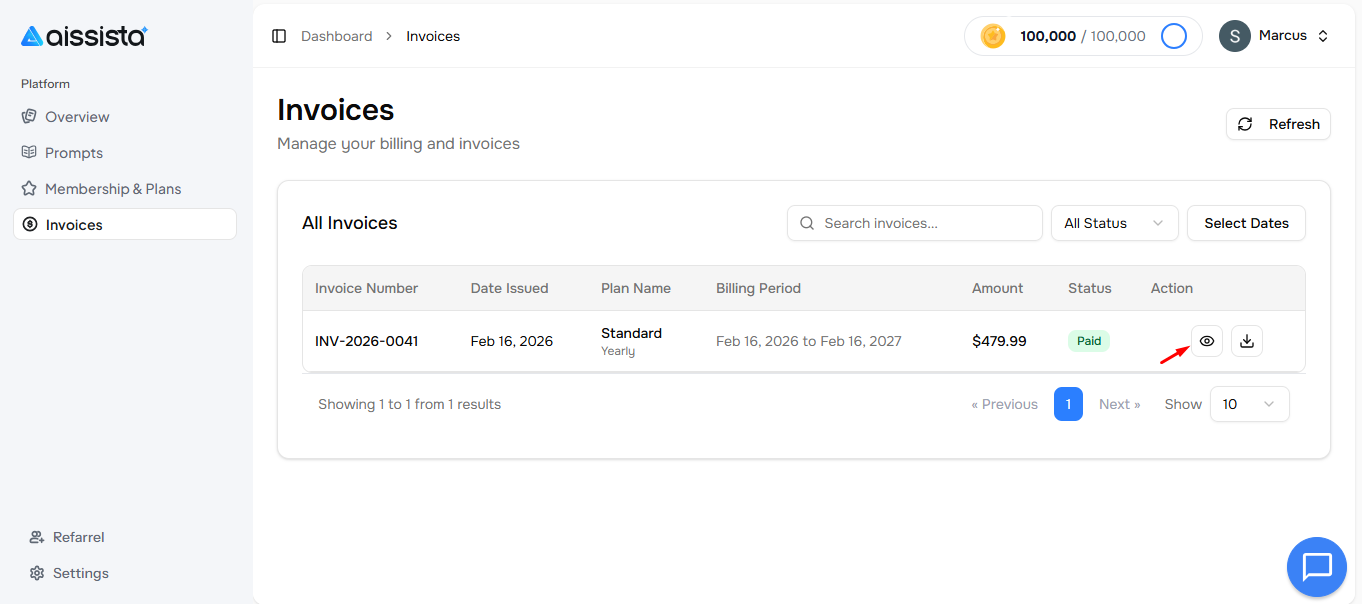1362x604 pixels.
Task: Click the Marcus user avatar
Action: point(1234,36)
